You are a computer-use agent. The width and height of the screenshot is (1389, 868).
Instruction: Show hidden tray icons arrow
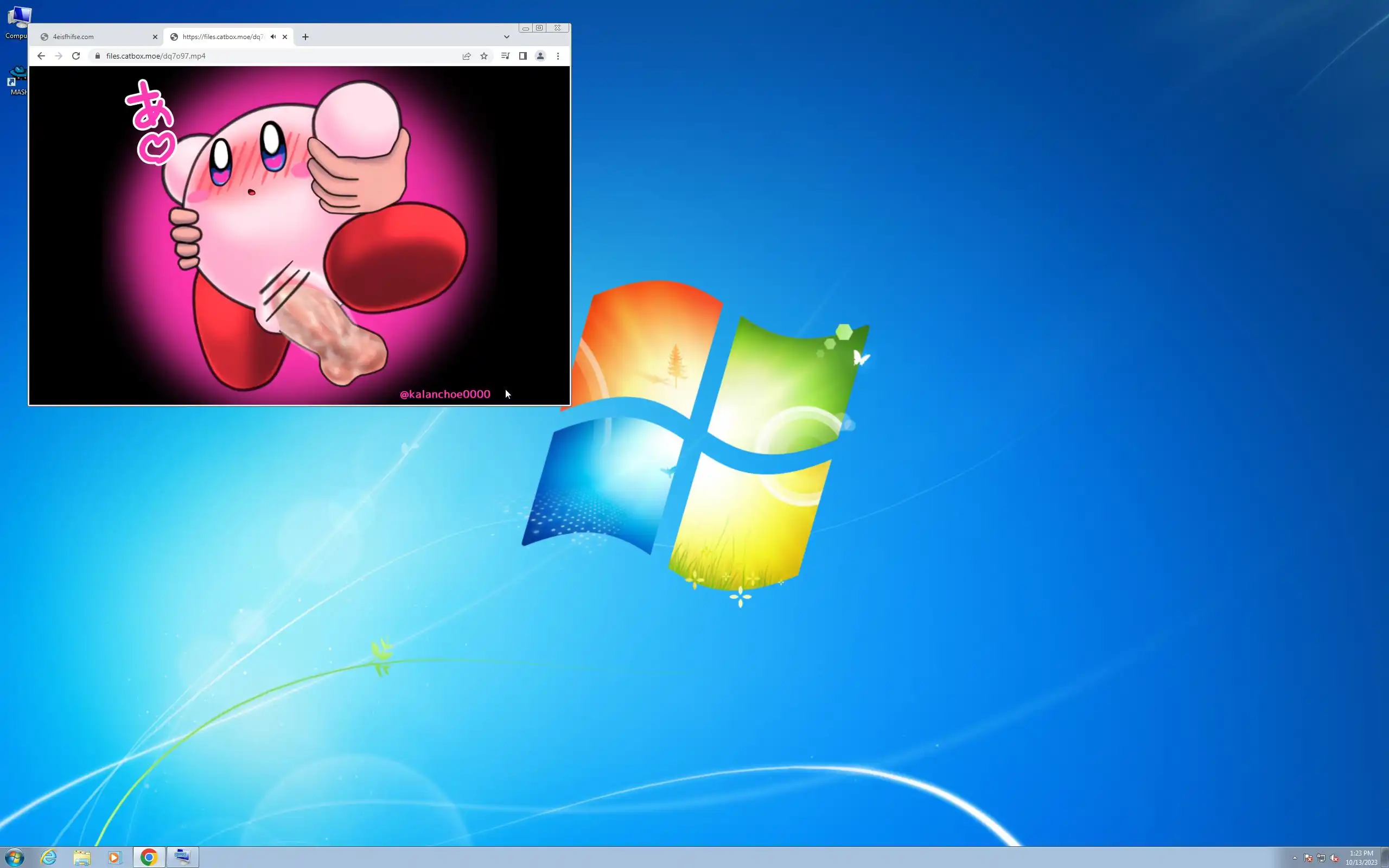1295,858
